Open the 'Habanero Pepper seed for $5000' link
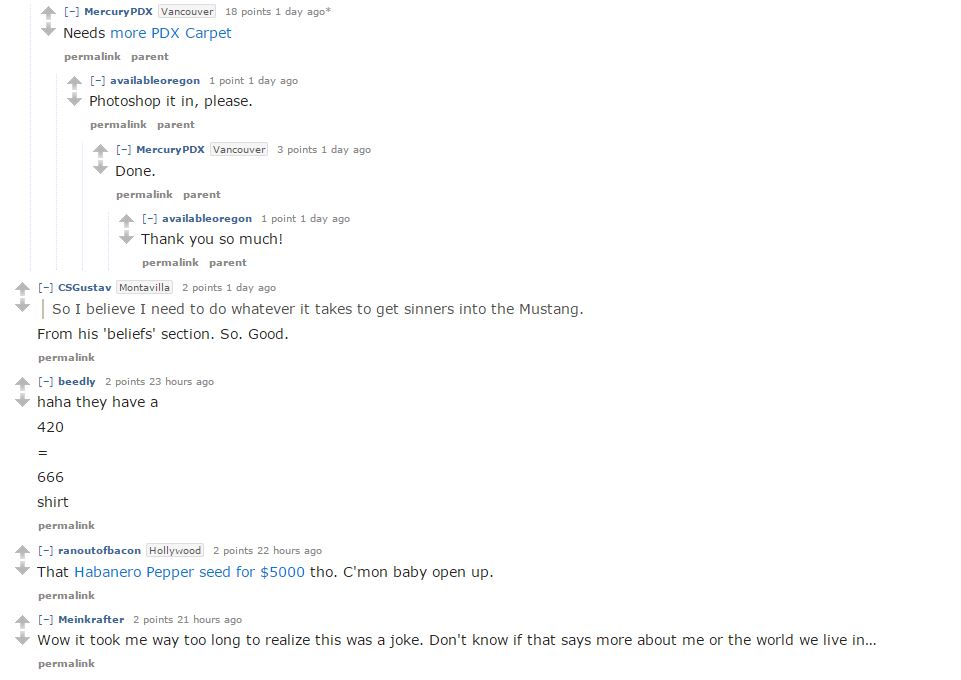Screen dimensions: 961x680 [x=189, y=572]
